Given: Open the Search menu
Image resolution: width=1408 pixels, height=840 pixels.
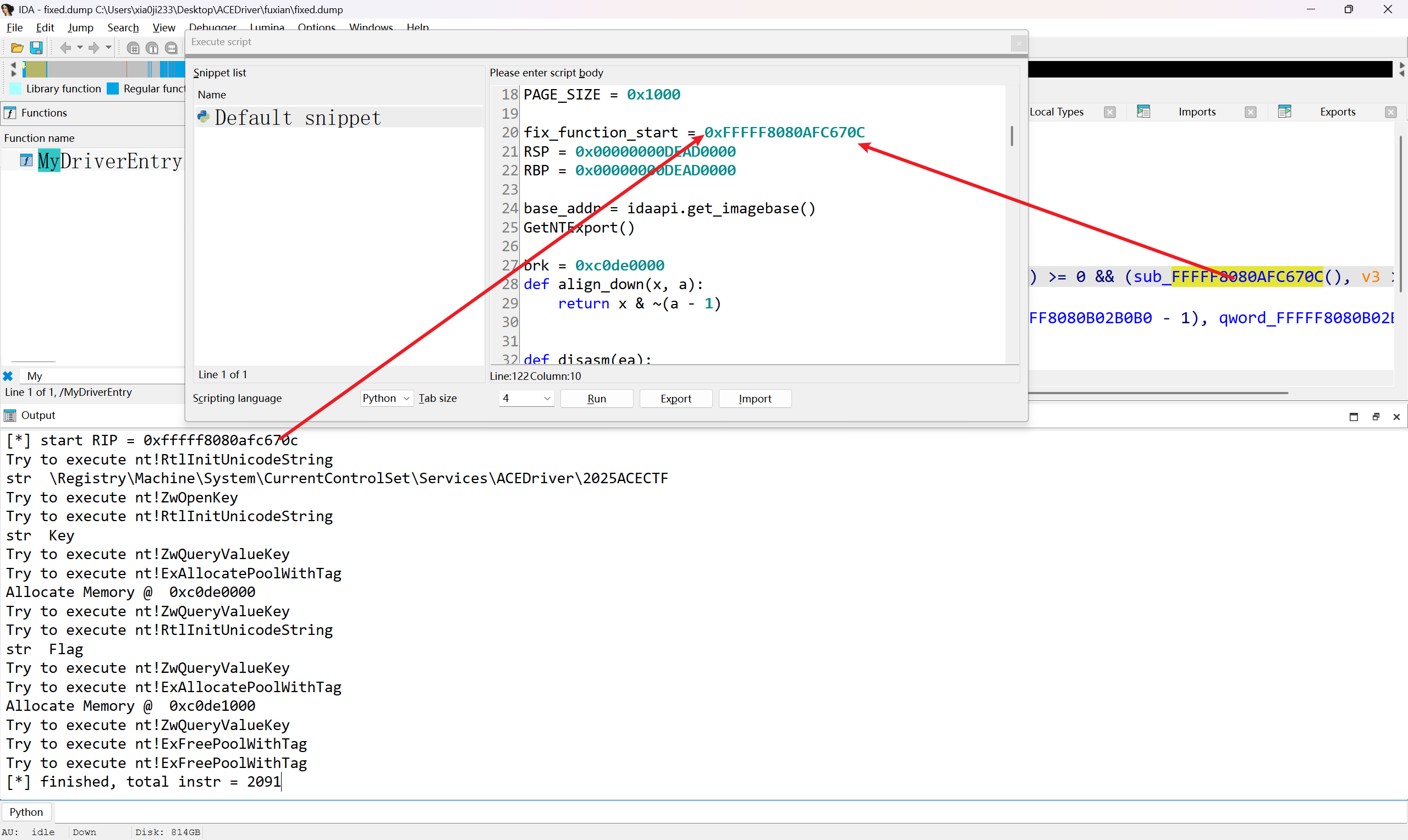Looking at the screenshot, I should tap(123, 27).
